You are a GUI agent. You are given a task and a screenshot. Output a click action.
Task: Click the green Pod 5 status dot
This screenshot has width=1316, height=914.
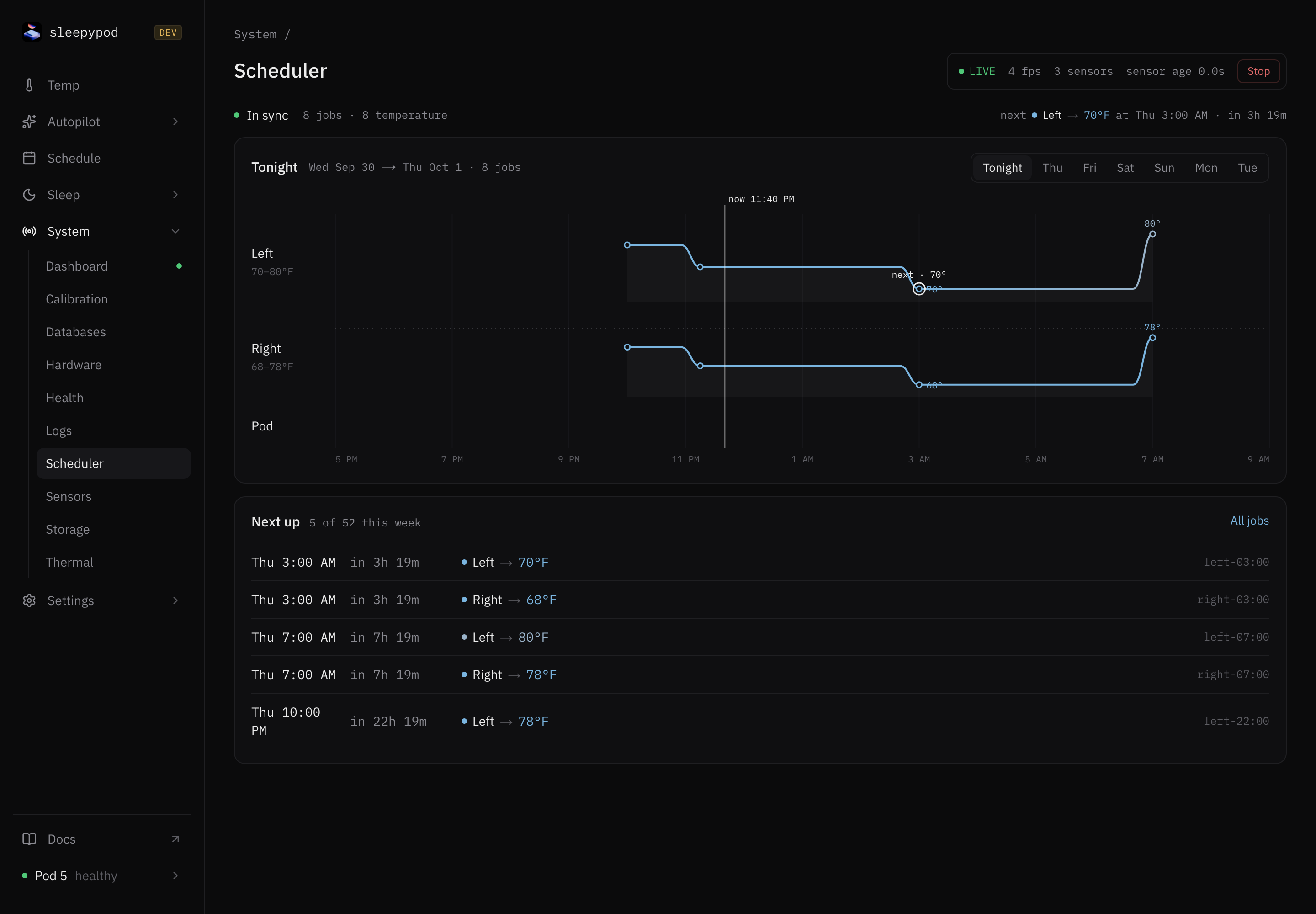(x=25, y=876)
